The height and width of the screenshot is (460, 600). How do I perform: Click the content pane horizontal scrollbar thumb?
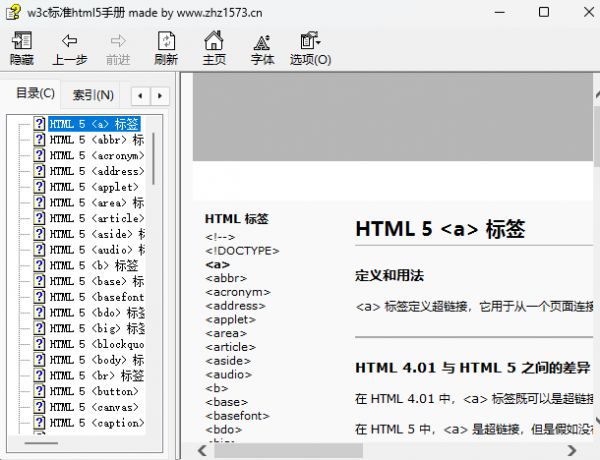(288, 450)
